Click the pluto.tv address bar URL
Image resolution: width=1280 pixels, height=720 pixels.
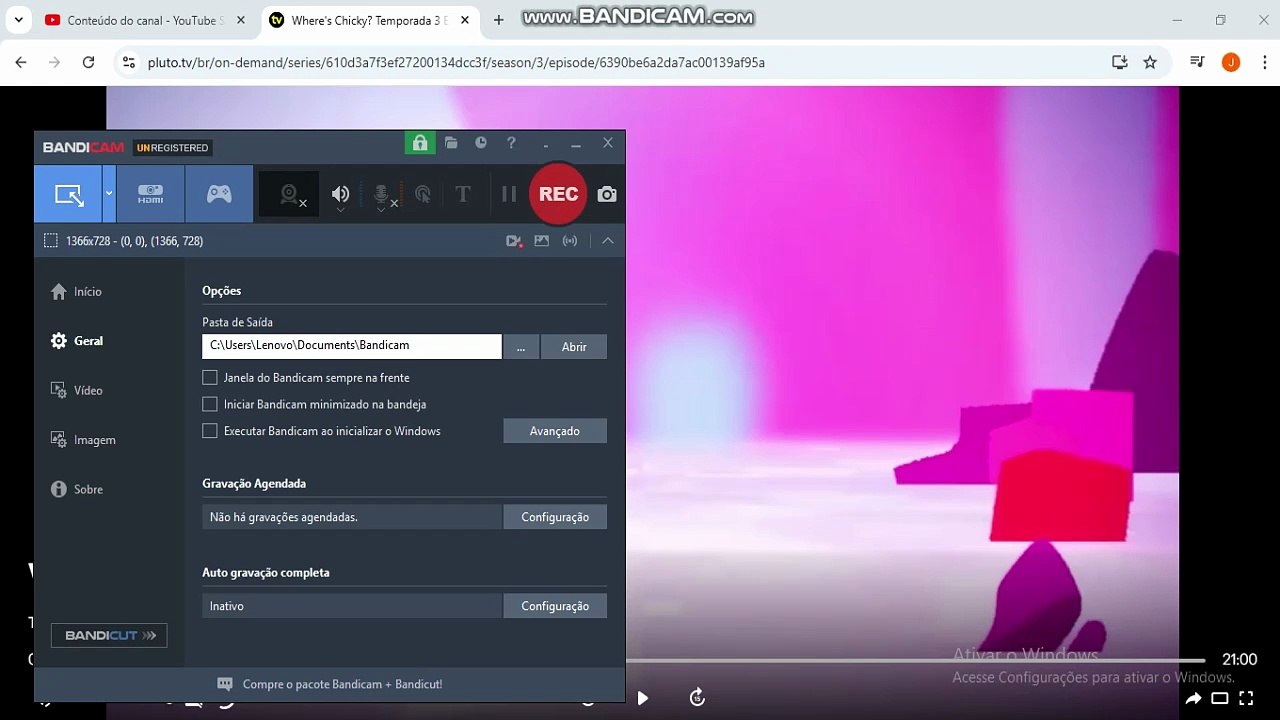[x=456, y=62]
